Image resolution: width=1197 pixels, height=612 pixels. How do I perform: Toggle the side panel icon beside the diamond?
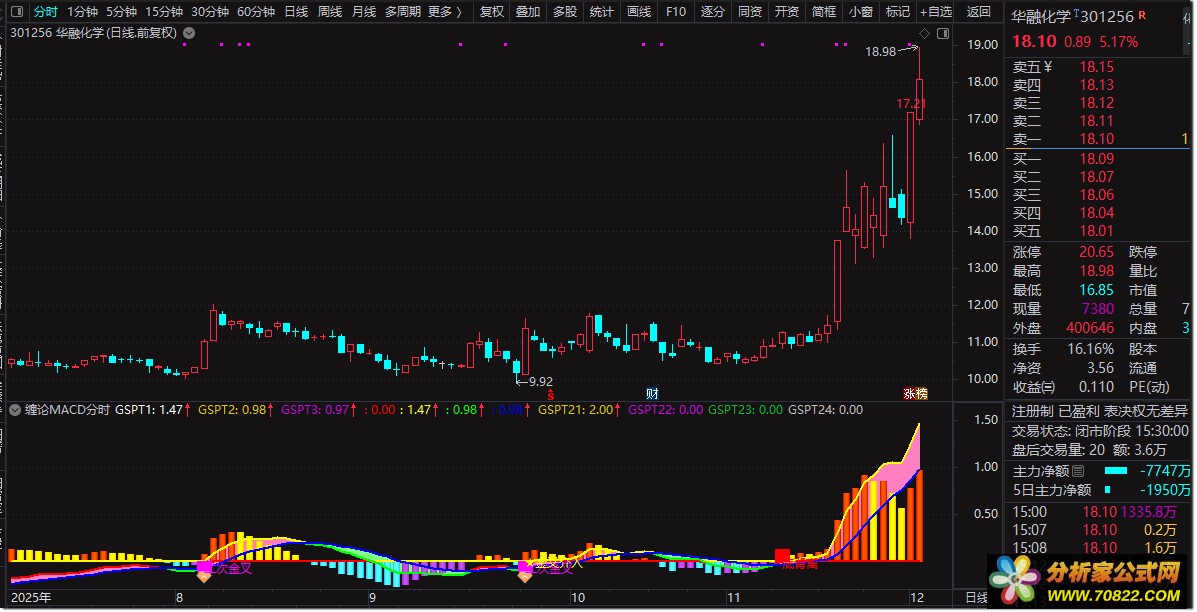click(x=943, y=34)
